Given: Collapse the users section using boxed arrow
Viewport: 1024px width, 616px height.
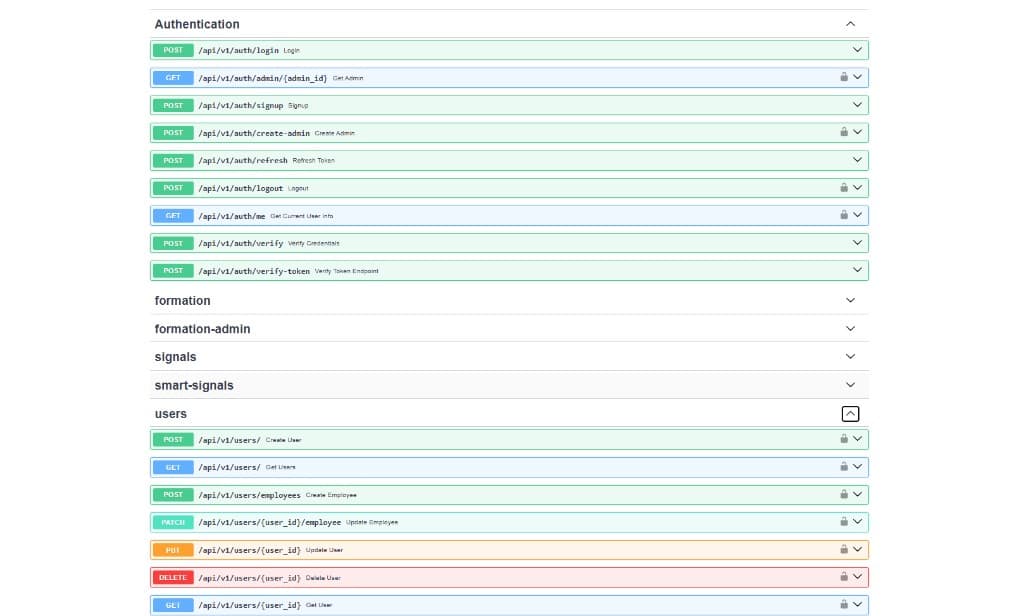Looking at the screenshot, I should click(850, 413).
